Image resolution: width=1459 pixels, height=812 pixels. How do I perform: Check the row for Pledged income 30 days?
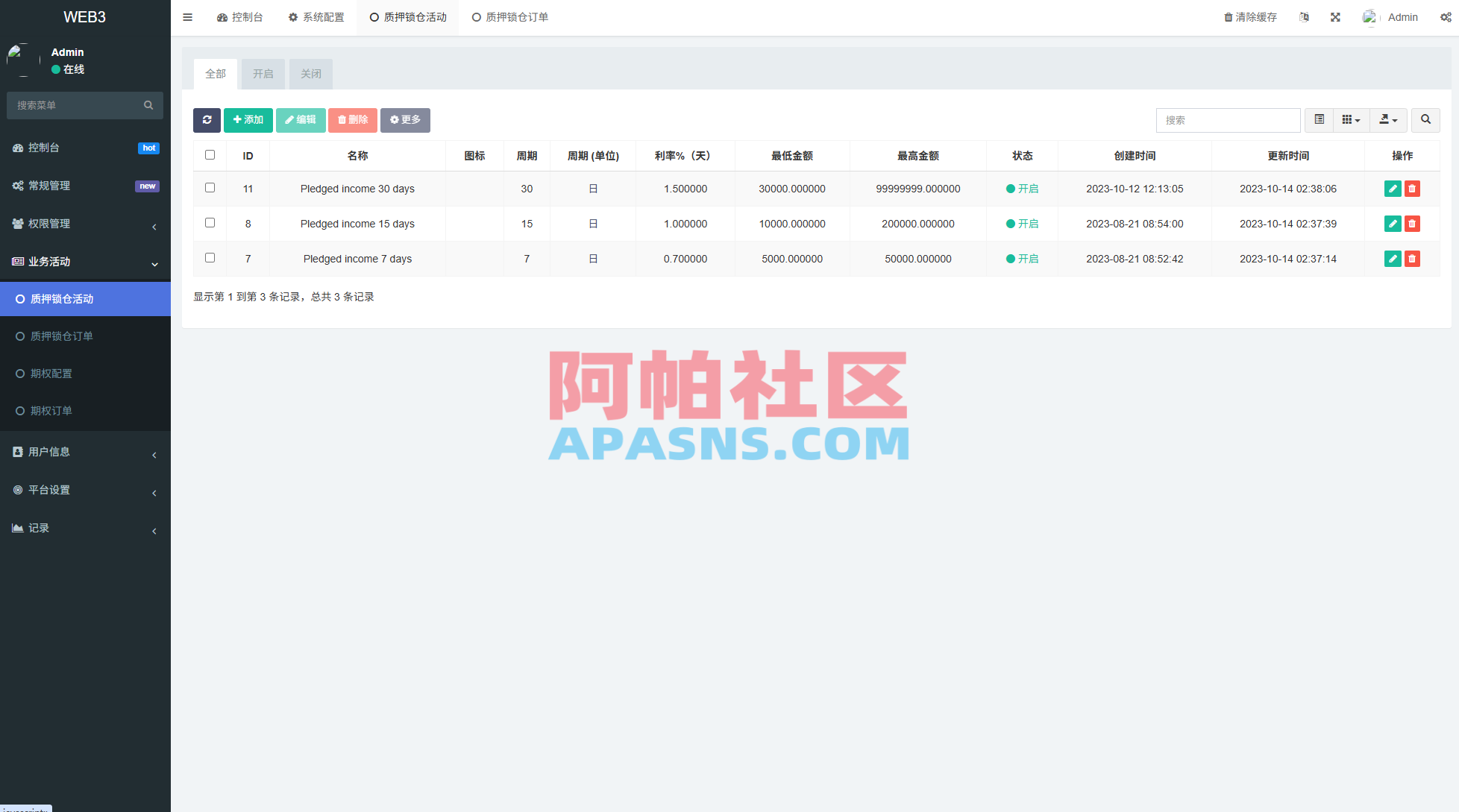coord(210,188)
